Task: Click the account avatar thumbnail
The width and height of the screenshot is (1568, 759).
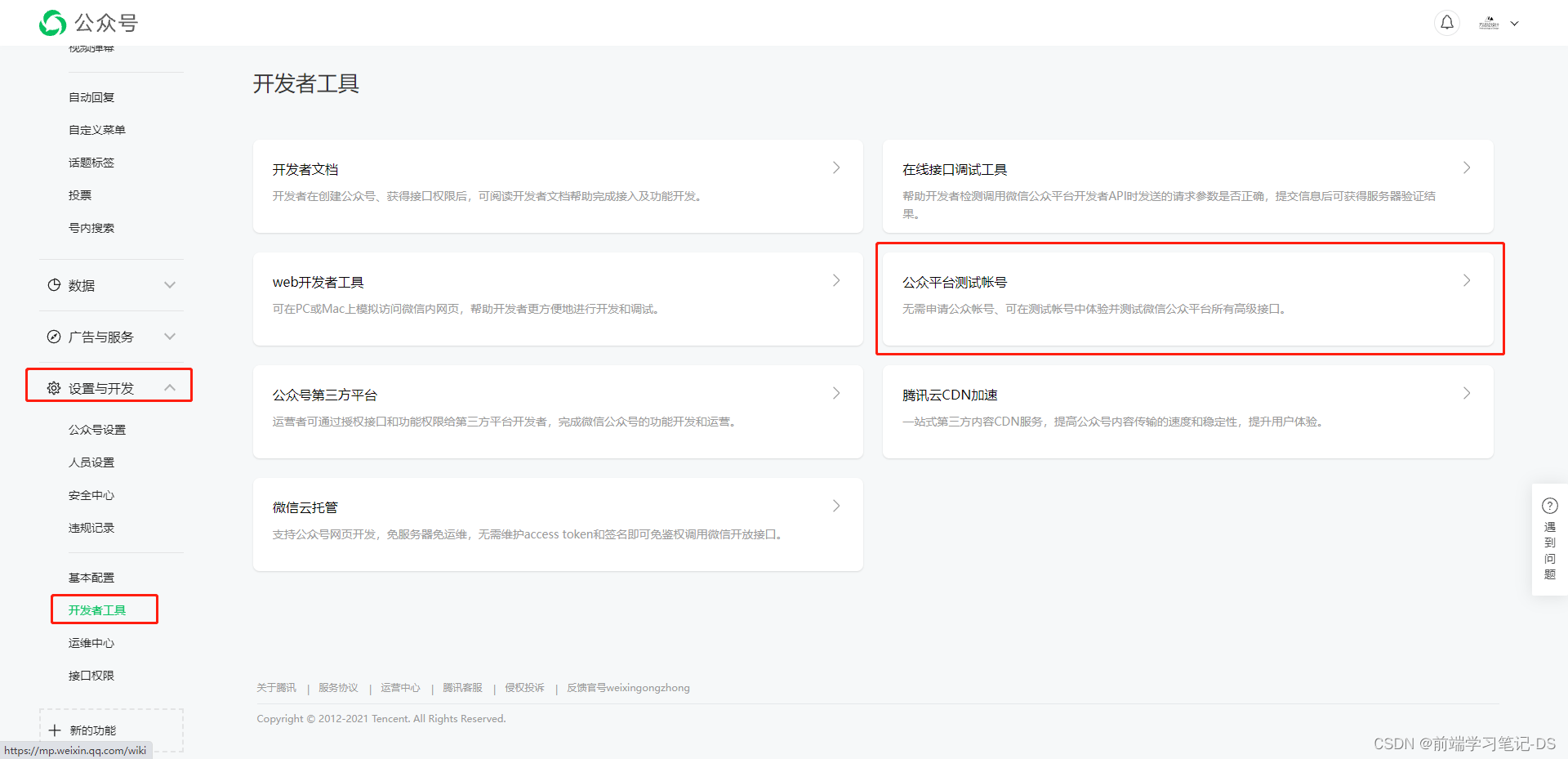Action: (x=1489, y=24)
